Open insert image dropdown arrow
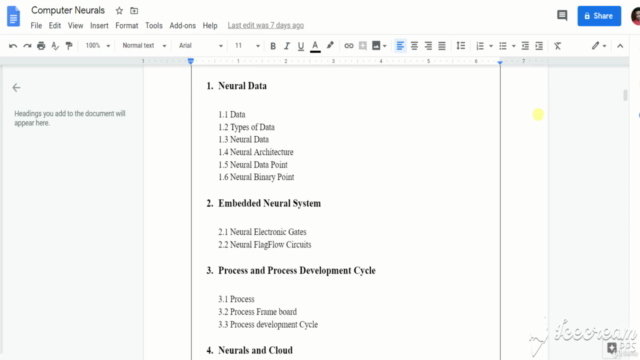640x360 pixels. (x=384, y=46)
